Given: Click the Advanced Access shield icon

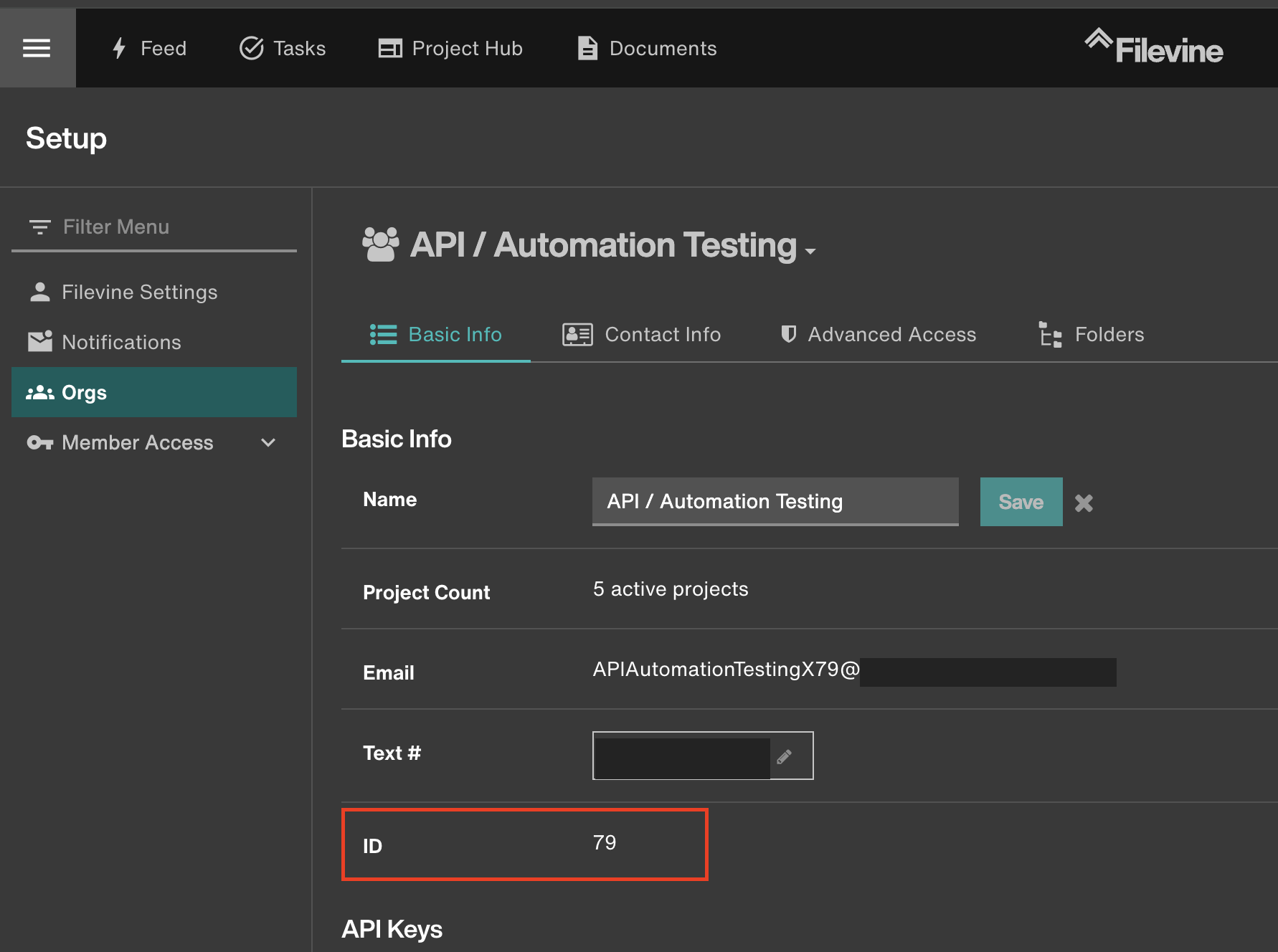Looking at the screenshot, I should coord(789,334).
